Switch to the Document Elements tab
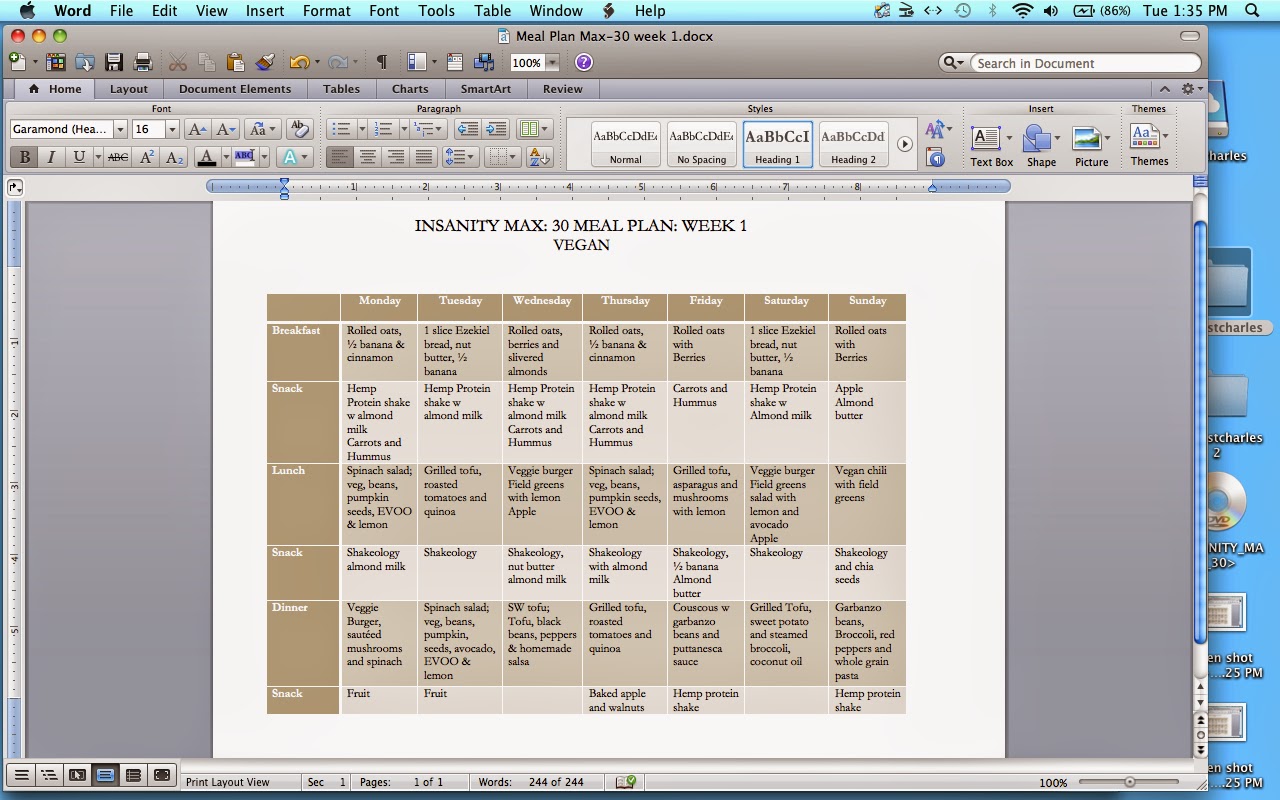1280x800 pixels. click(235, 89)
